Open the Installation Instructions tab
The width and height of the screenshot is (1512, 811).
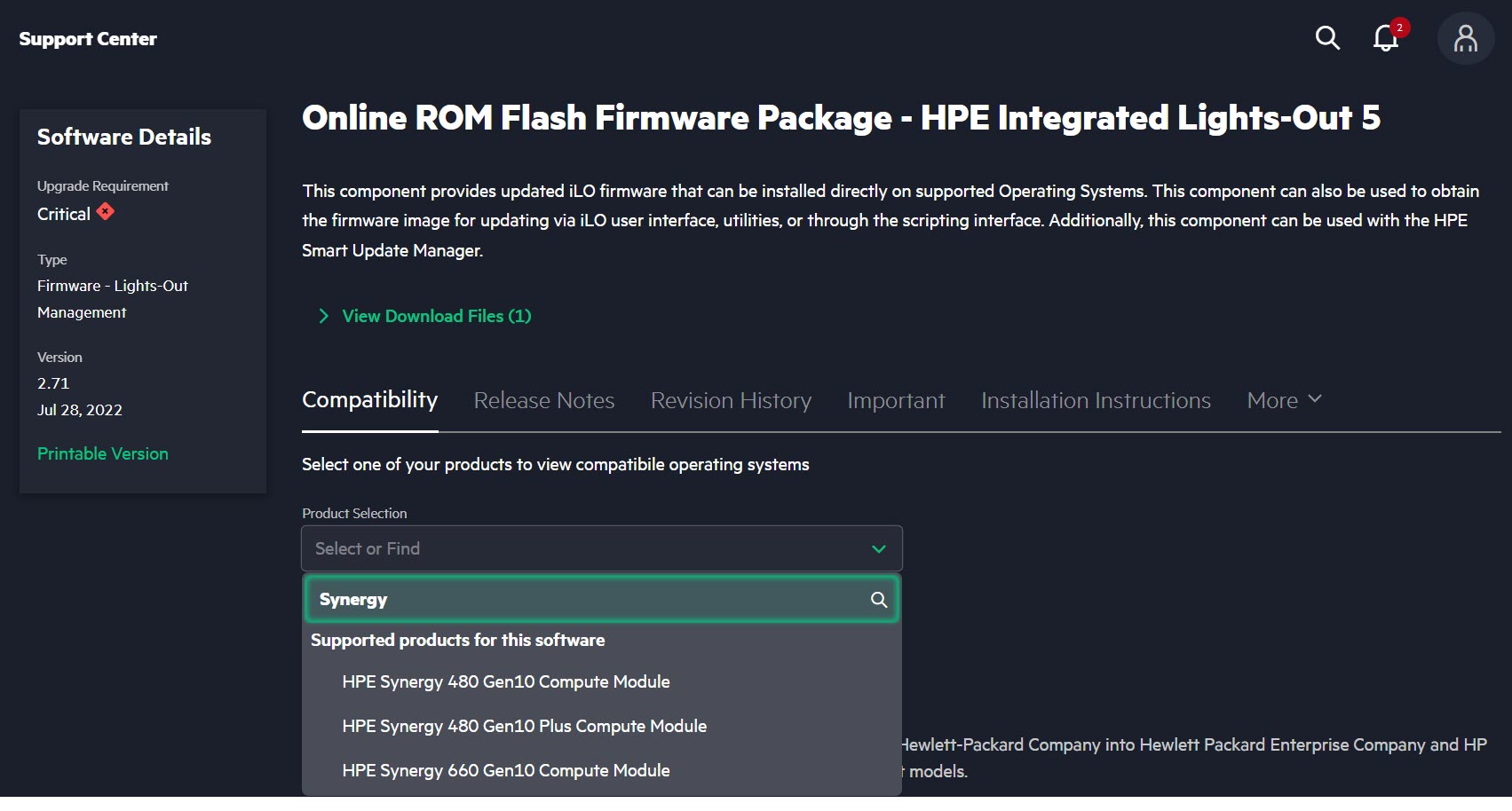coord(1095,400)
